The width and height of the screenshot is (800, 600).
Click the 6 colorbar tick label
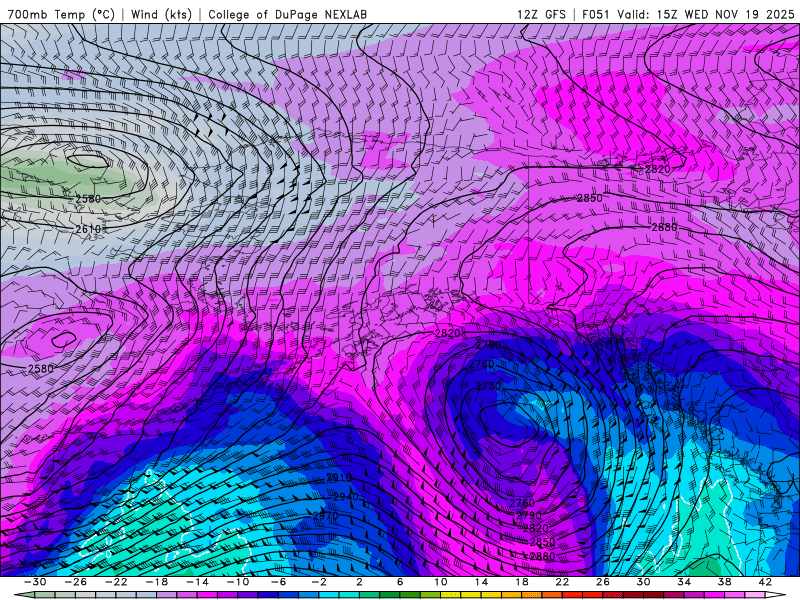(x=400, y=582)
